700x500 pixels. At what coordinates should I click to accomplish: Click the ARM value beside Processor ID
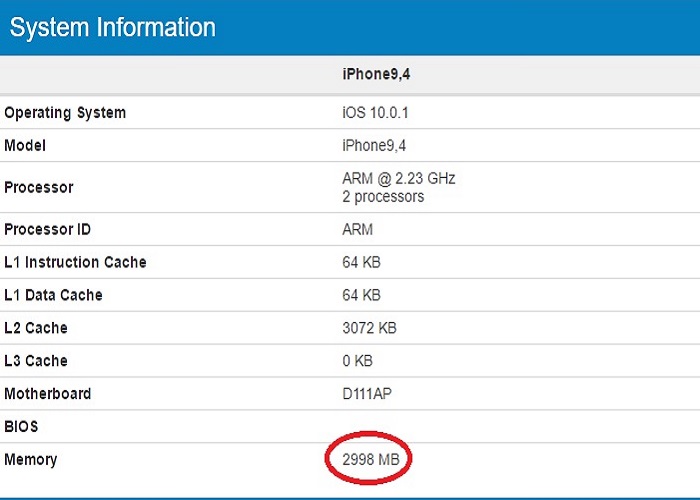tap(357, 230)
